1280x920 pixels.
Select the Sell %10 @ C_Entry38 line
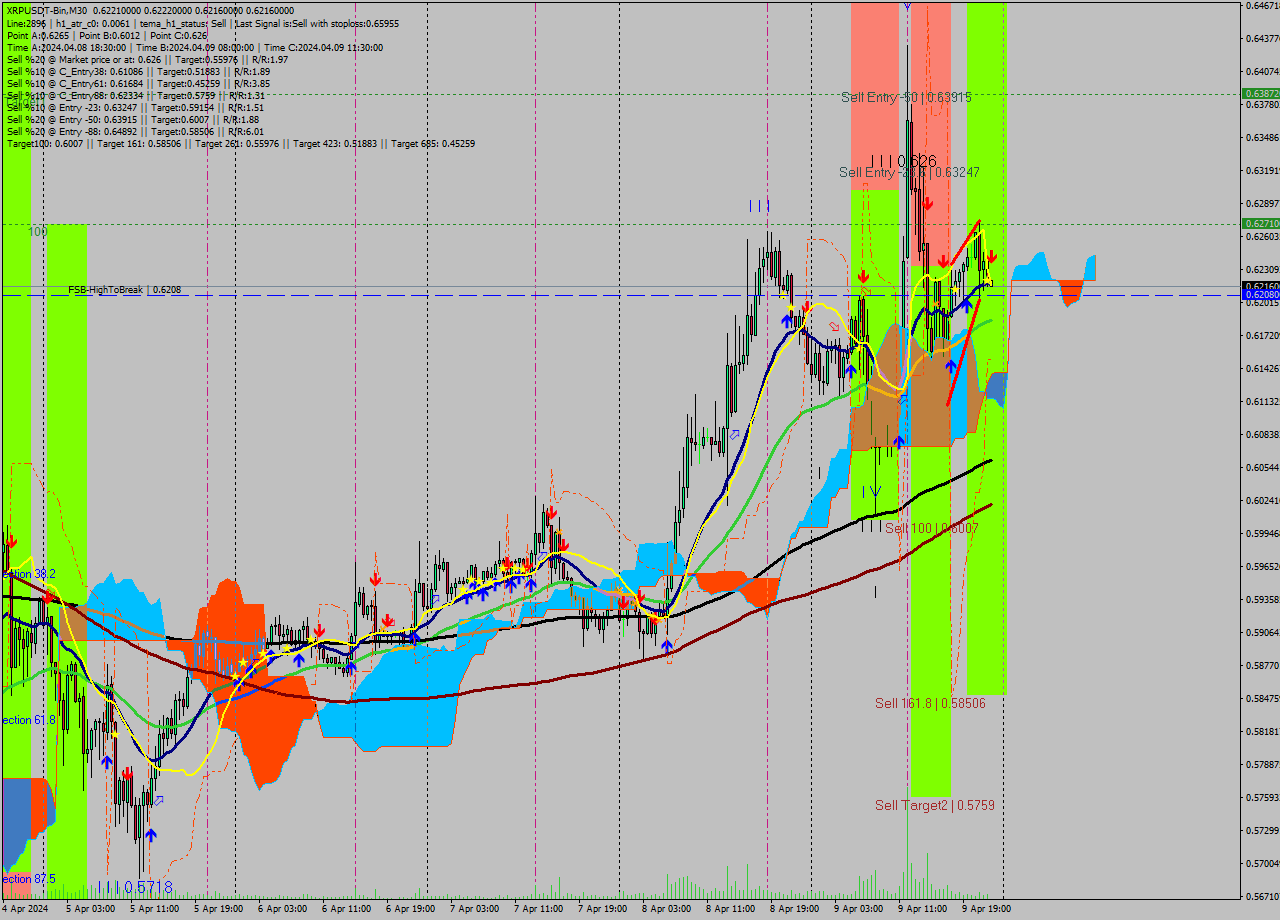point(138,71)
